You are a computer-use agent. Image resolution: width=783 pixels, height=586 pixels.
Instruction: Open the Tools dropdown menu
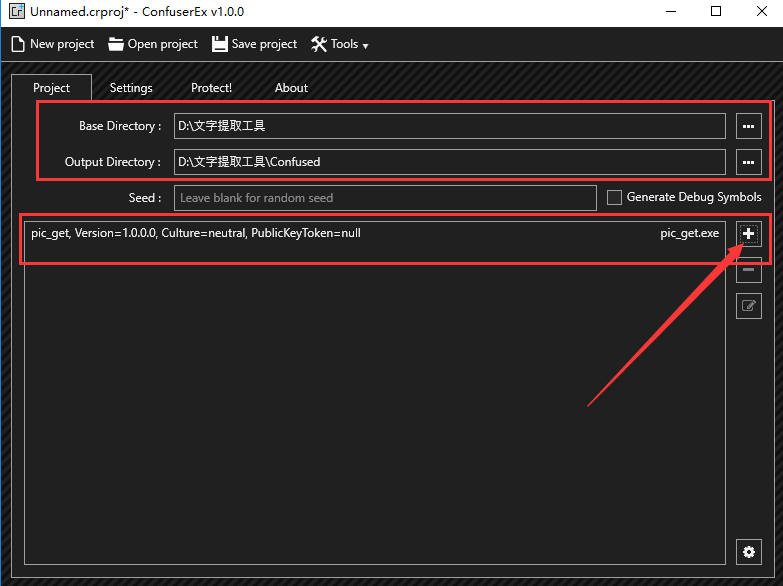point(339,44)
